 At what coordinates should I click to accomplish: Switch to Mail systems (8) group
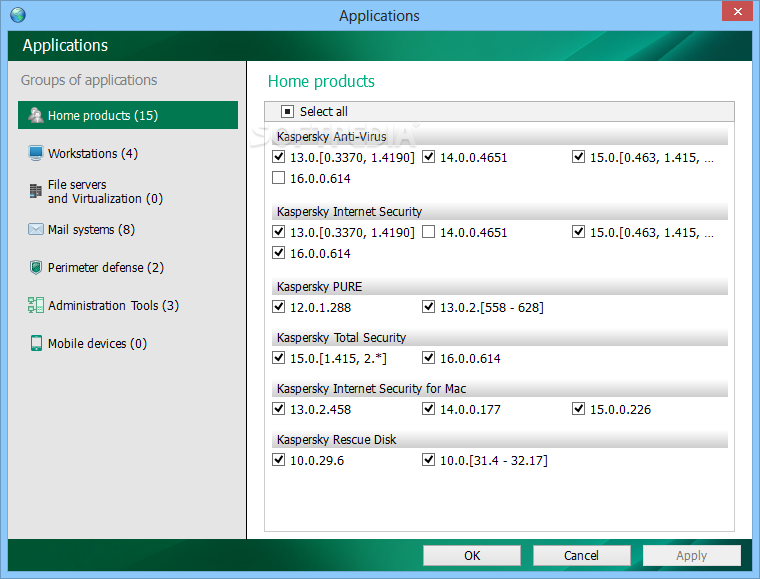click(x=91, y=230)
